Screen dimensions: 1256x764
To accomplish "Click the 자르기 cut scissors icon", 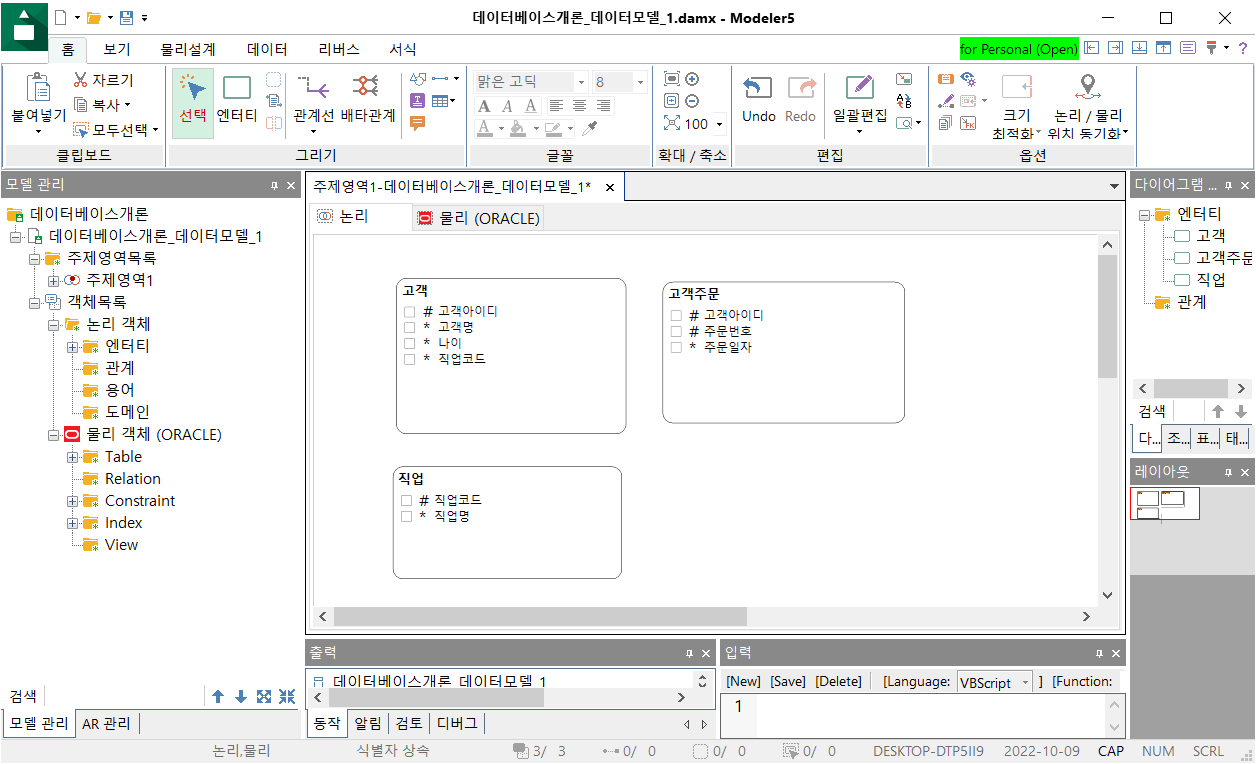I will (x=81, y=80).
